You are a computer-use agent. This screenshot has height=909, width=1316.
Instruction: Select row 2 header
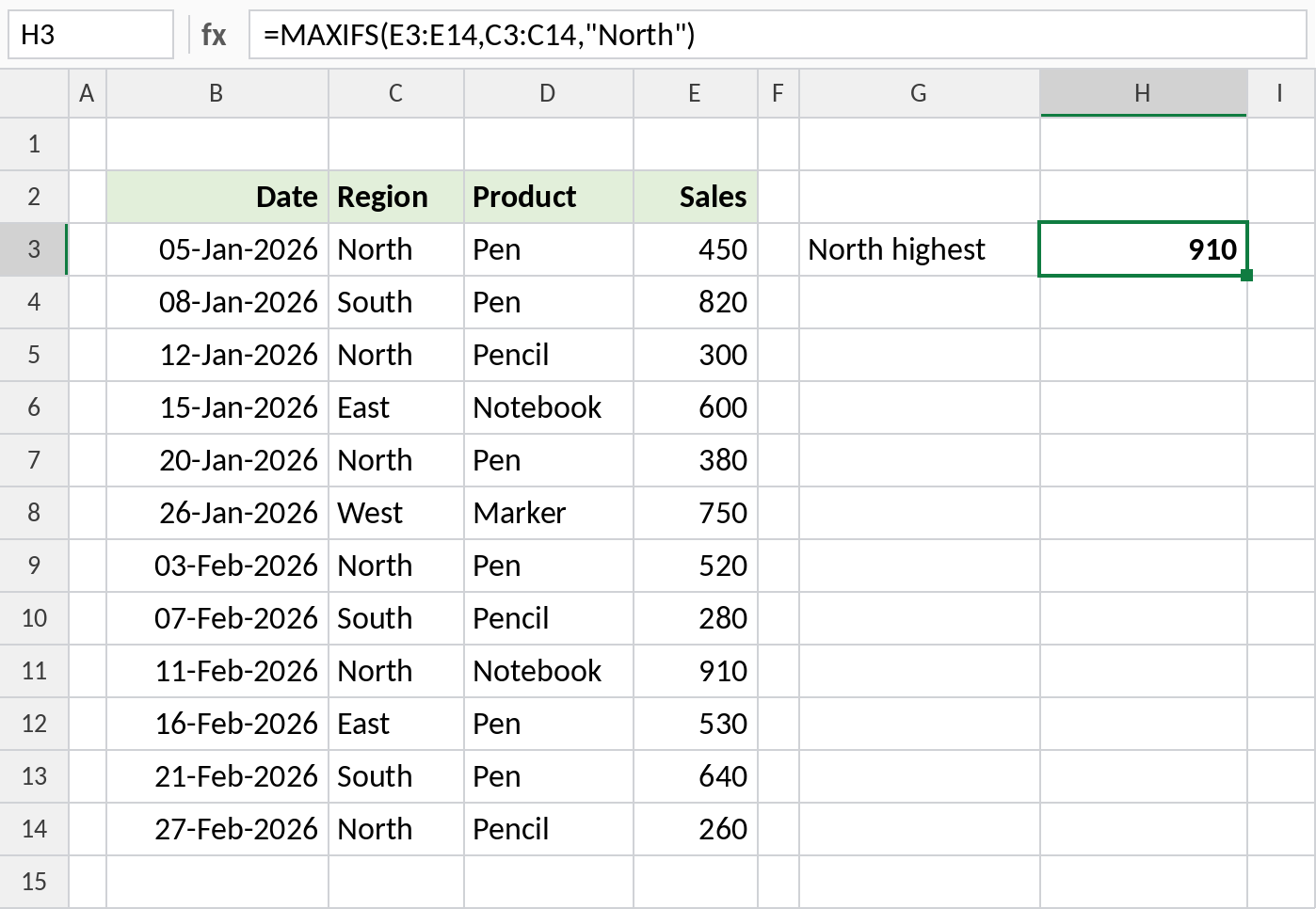point(34,197)
